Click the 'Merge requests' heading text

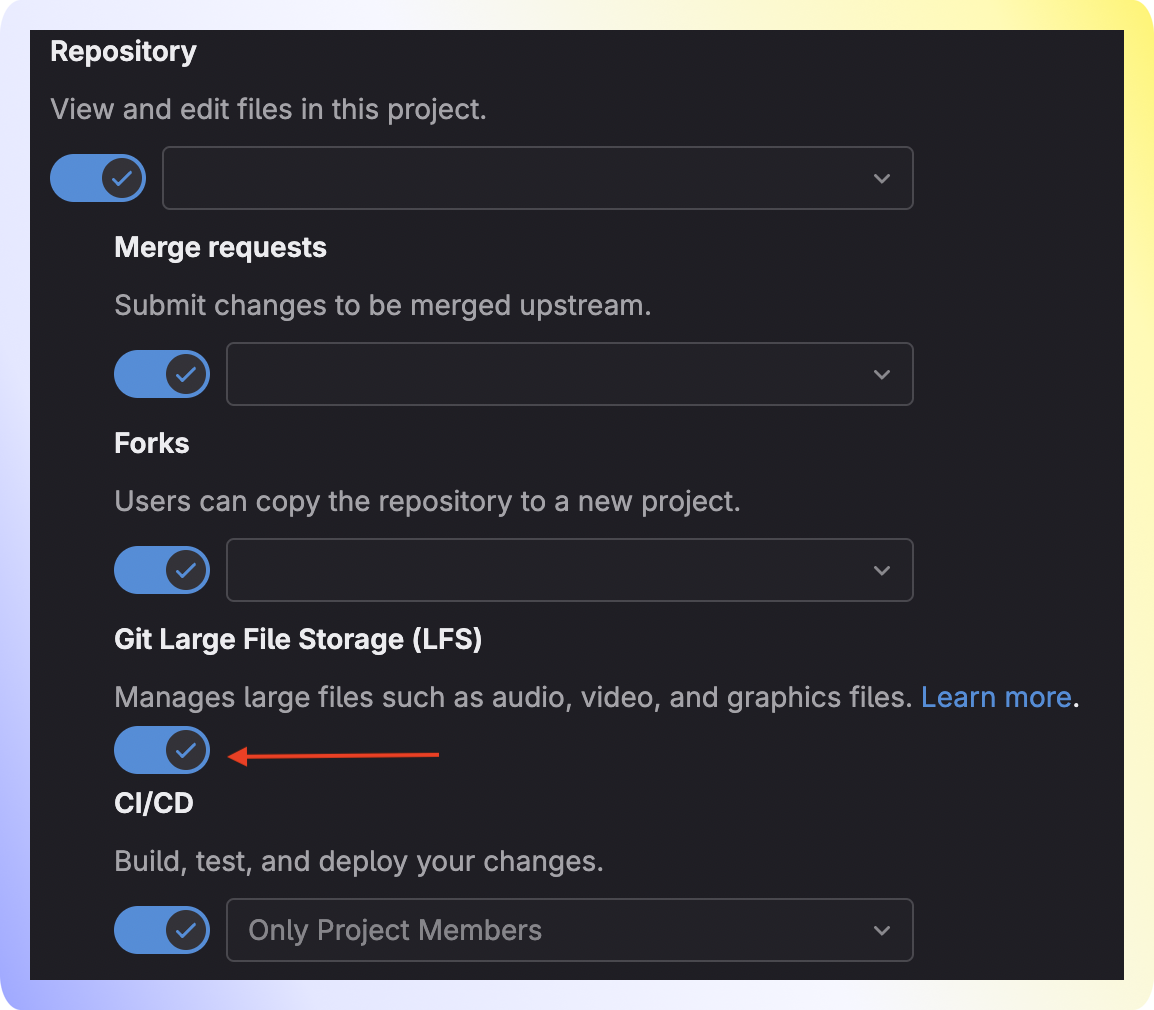click(220, 248)
